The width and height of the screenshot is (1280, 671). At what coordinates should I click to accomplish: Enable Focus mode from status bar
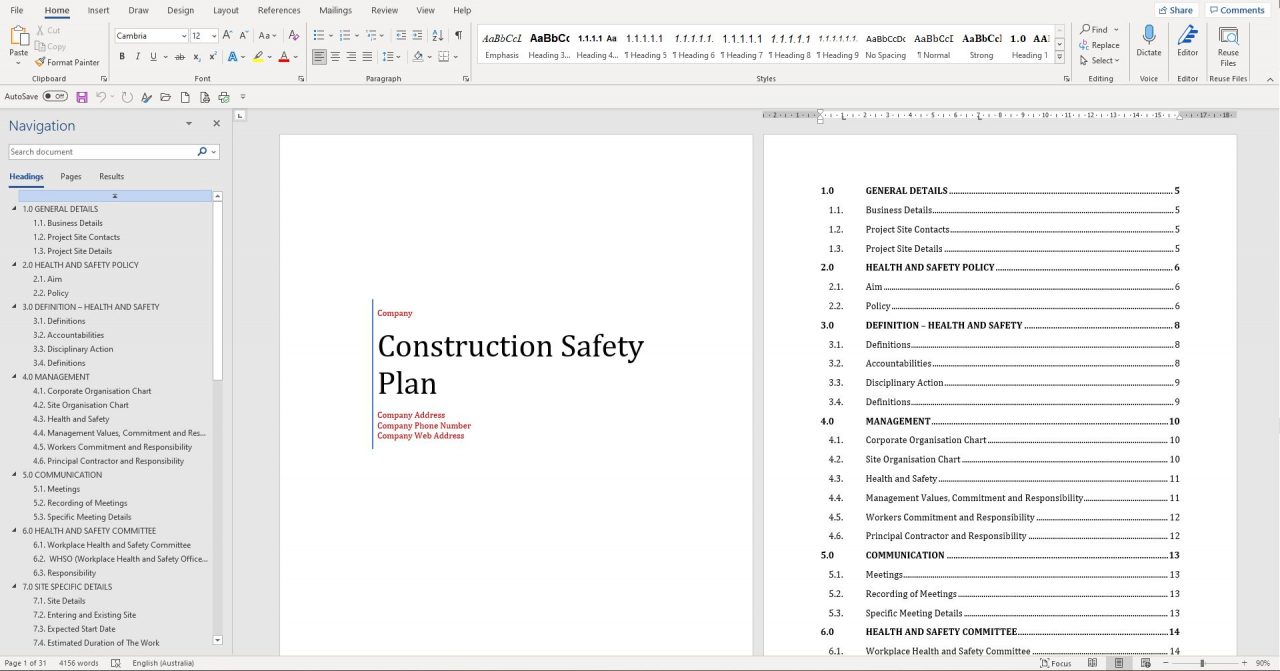(1055, 663)
